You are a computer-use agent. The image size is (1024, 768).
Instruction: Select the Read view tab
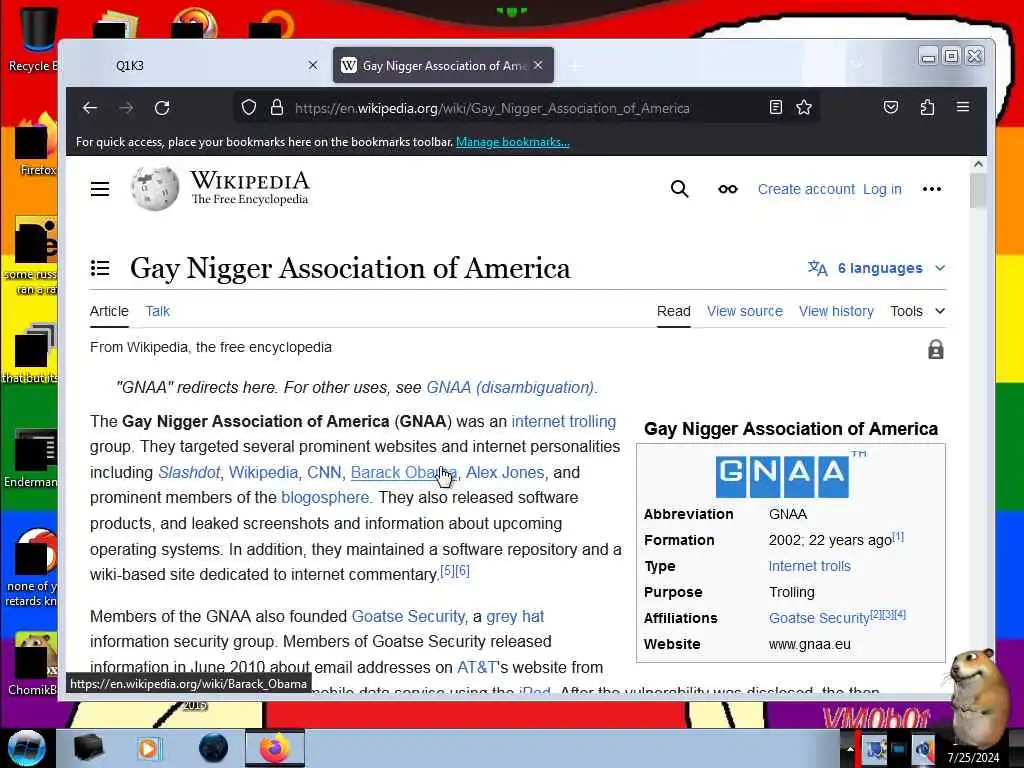click(x=673, y=312)
